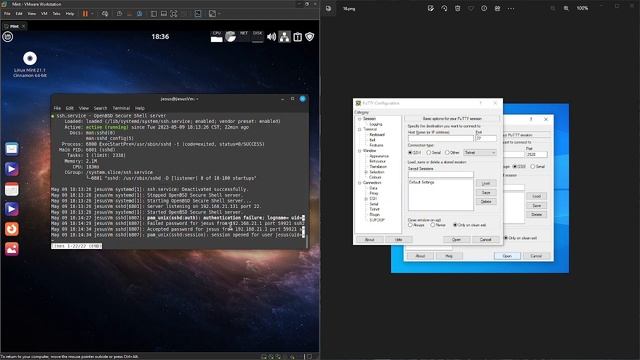Select the Serial connection type radio
The height and width of the screenshot is (360, 640).
pos(429,153)
